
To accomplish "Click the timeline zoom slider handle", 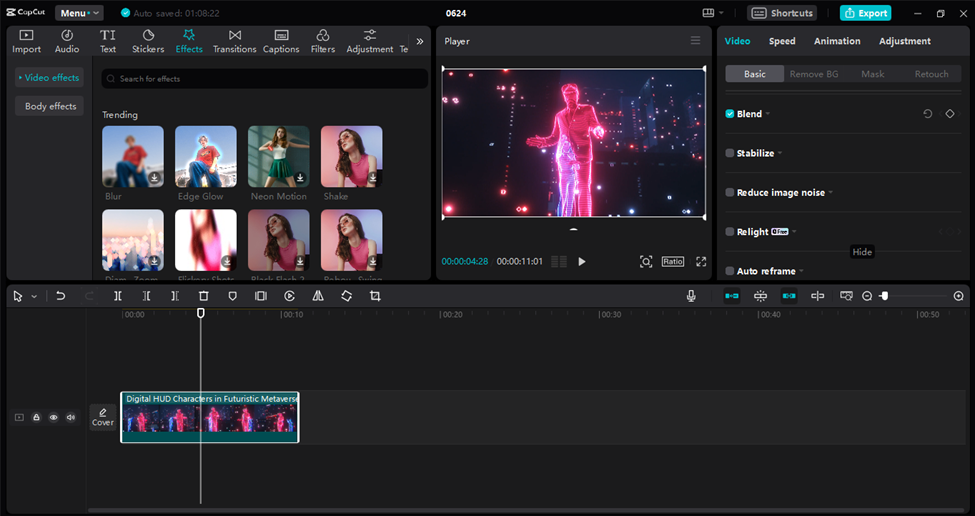I will coord(884,296).
